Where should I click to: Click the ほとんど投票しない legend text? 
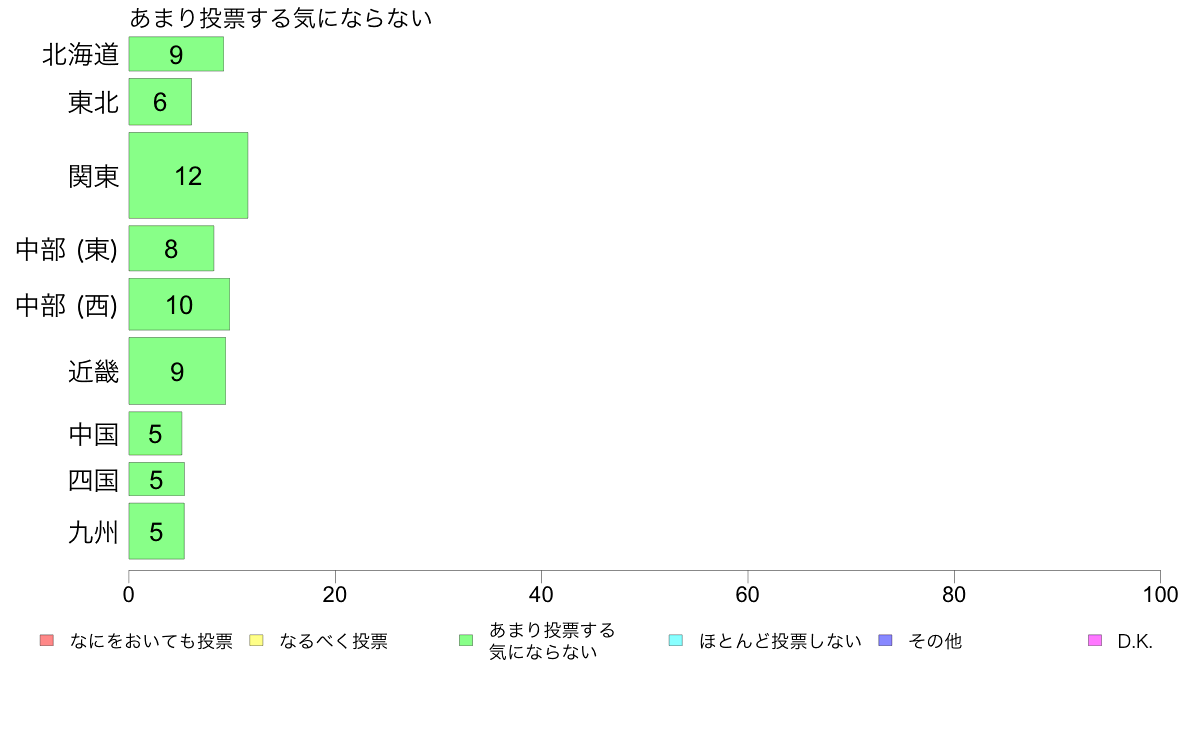pyautogui.click(x=780, y=641)
